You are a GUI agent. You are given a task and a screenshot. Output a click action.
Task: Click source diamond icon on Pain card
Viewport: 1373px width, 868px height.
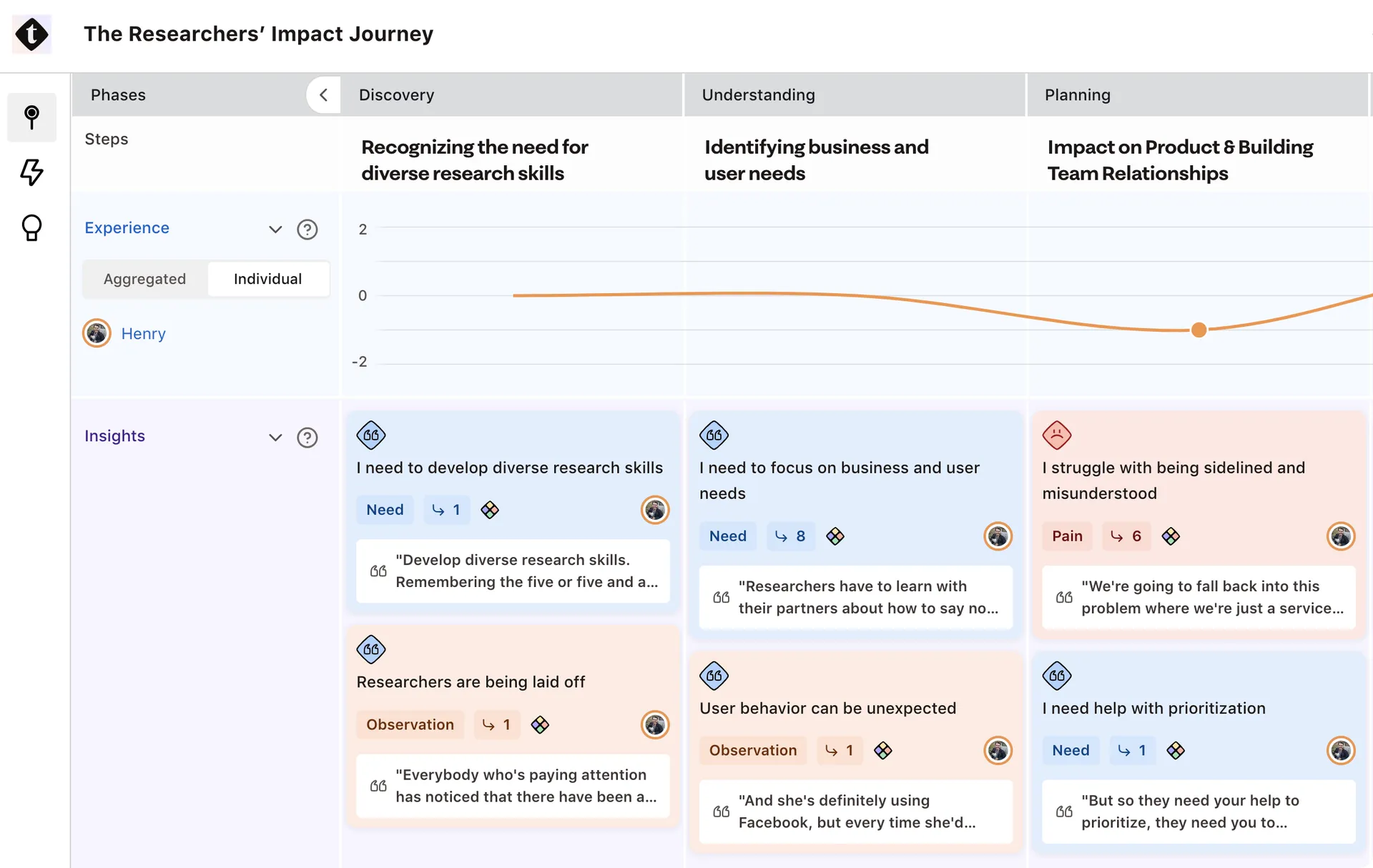pos(1171,536)
